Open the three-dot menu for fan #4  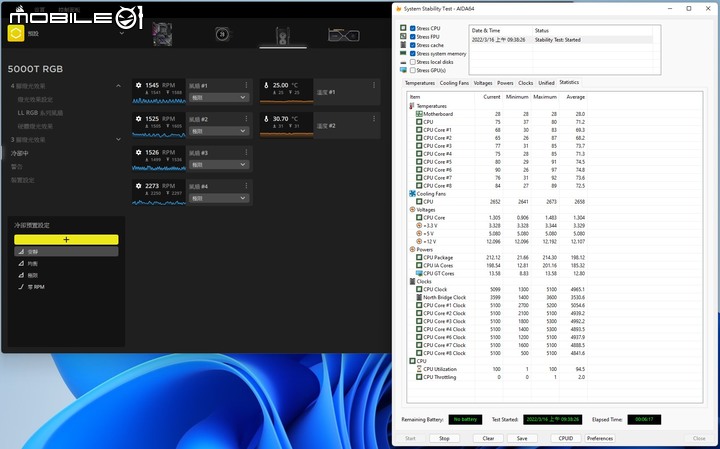pyautogui.click(x=247, y=185)
